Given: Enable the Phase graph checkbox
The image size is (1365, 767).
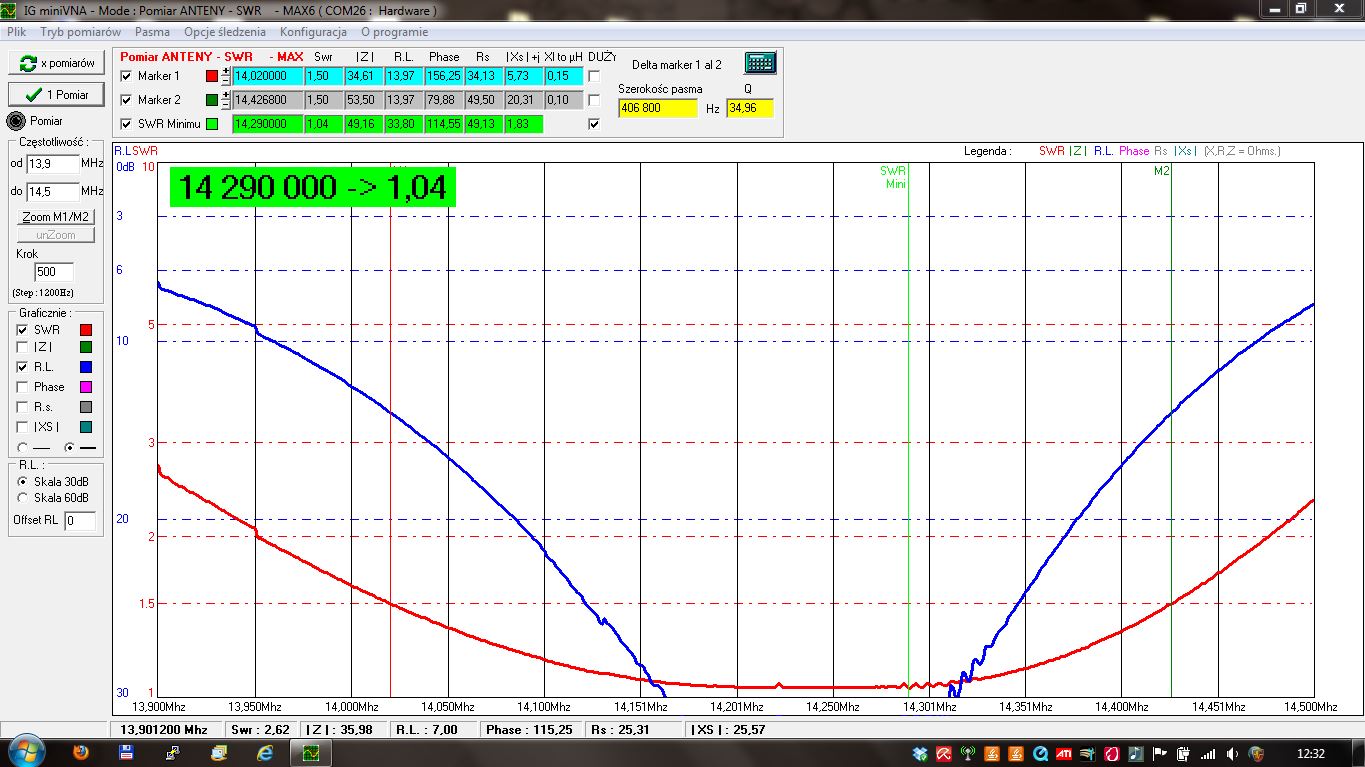Looking at the screenshot, I should tap(23, 387).
